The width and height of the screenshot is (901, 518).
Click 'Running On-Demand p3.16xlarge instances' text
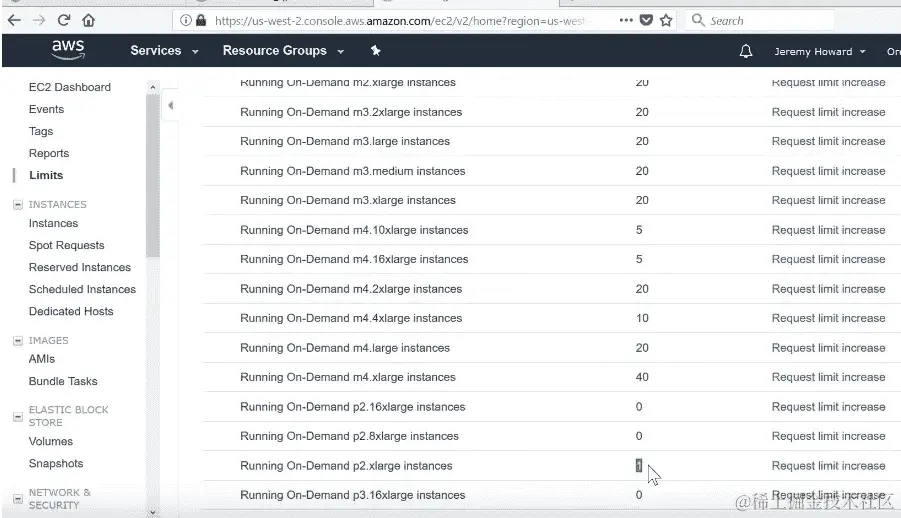[352, 495]
